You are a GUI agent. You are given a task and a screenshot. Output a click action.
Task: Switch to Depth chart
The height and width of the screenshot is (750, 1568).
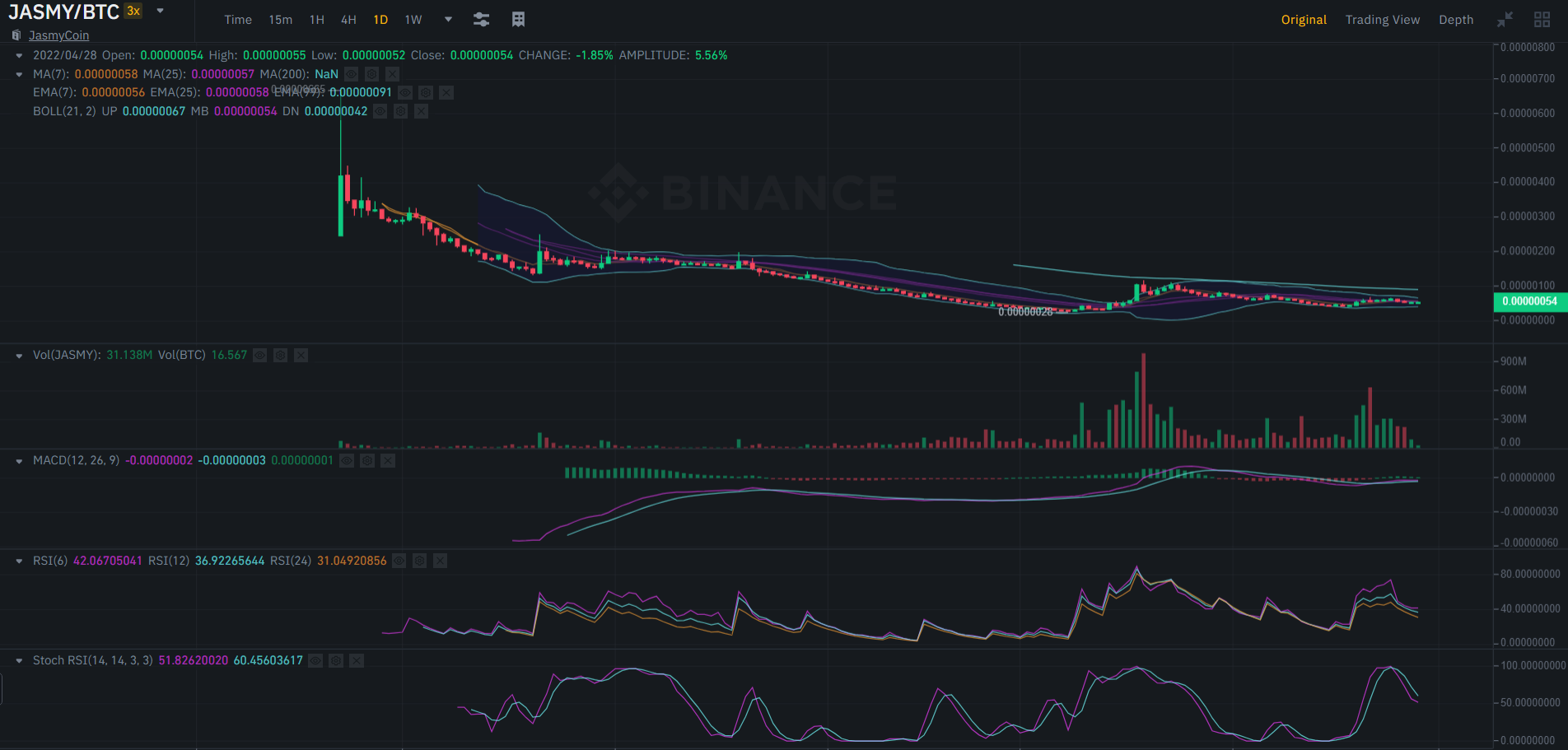tap(1456, 20)
